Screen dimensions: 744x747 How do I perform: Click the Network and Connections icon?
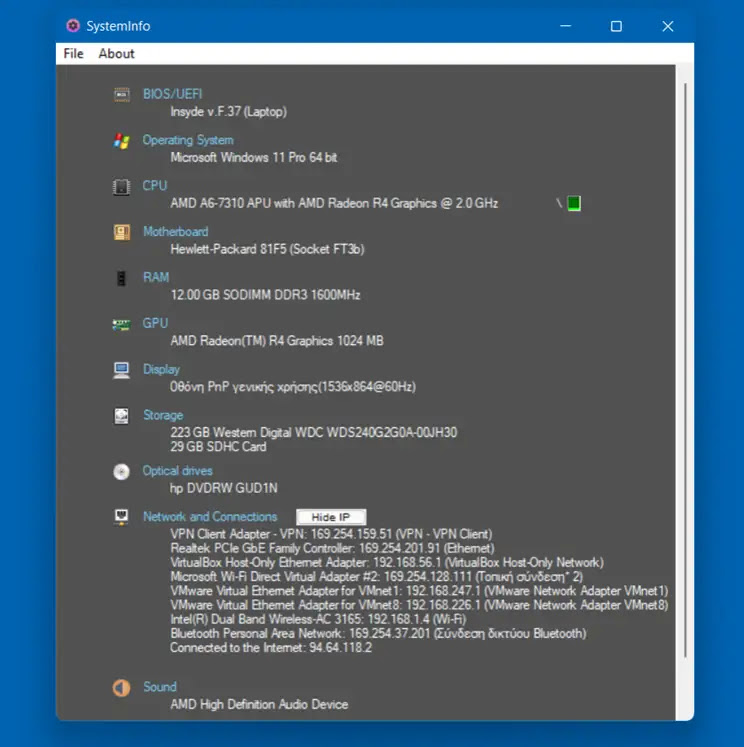[121, 517]
